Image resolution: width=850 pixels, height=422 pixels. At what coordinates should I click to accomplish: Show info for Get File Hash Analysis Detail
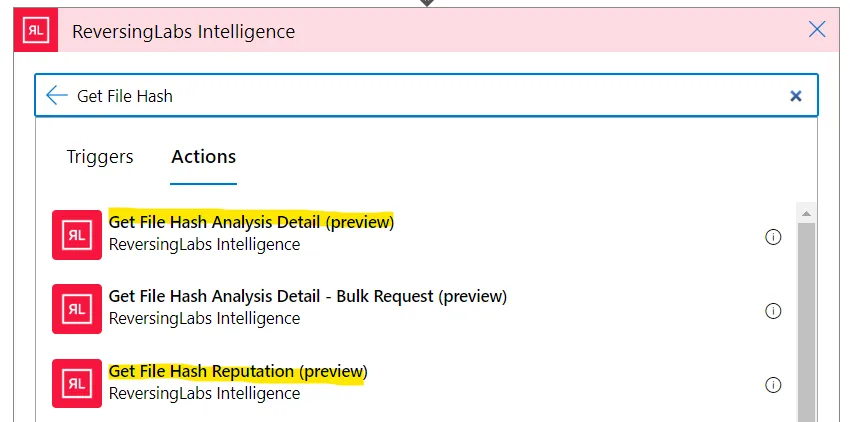click(772, 237)
